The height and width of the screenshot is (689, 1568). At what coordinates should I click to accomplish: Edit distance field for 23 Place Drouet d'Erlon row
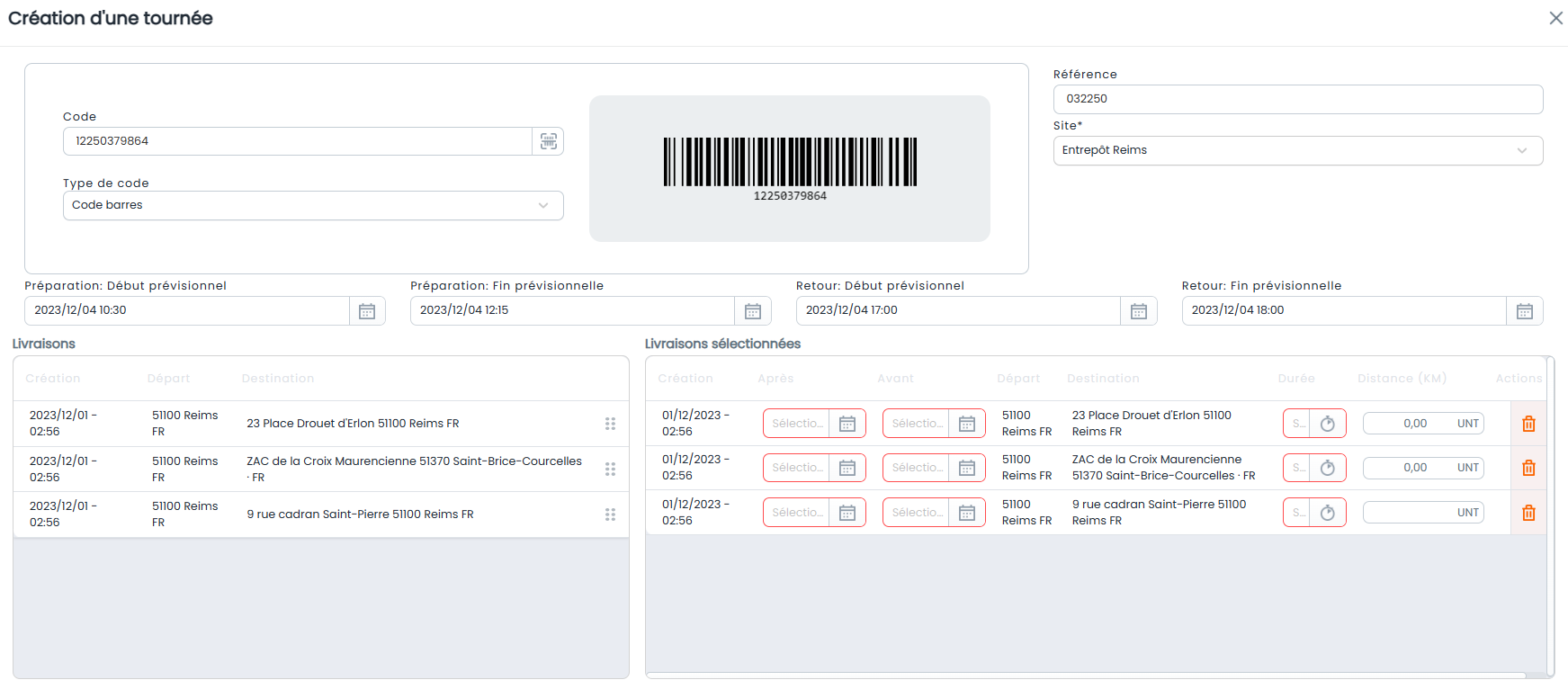(x=1422, y=424)
